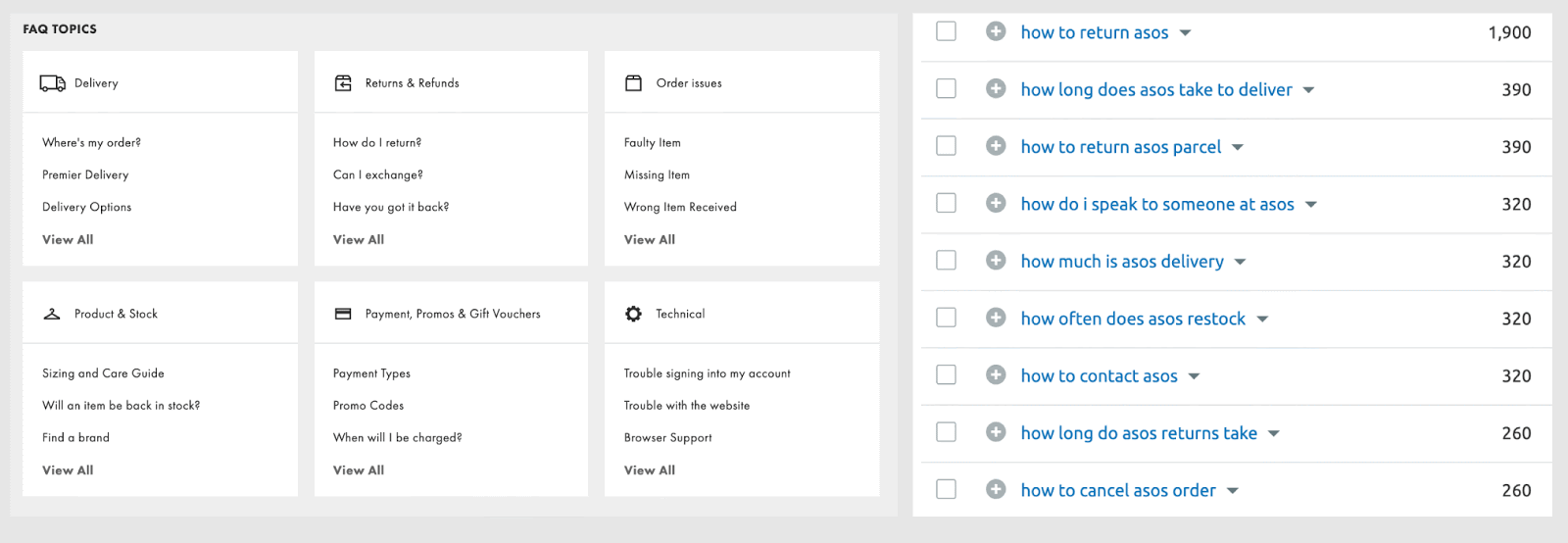
Task: Click View All under Technical
Action: 650,470
